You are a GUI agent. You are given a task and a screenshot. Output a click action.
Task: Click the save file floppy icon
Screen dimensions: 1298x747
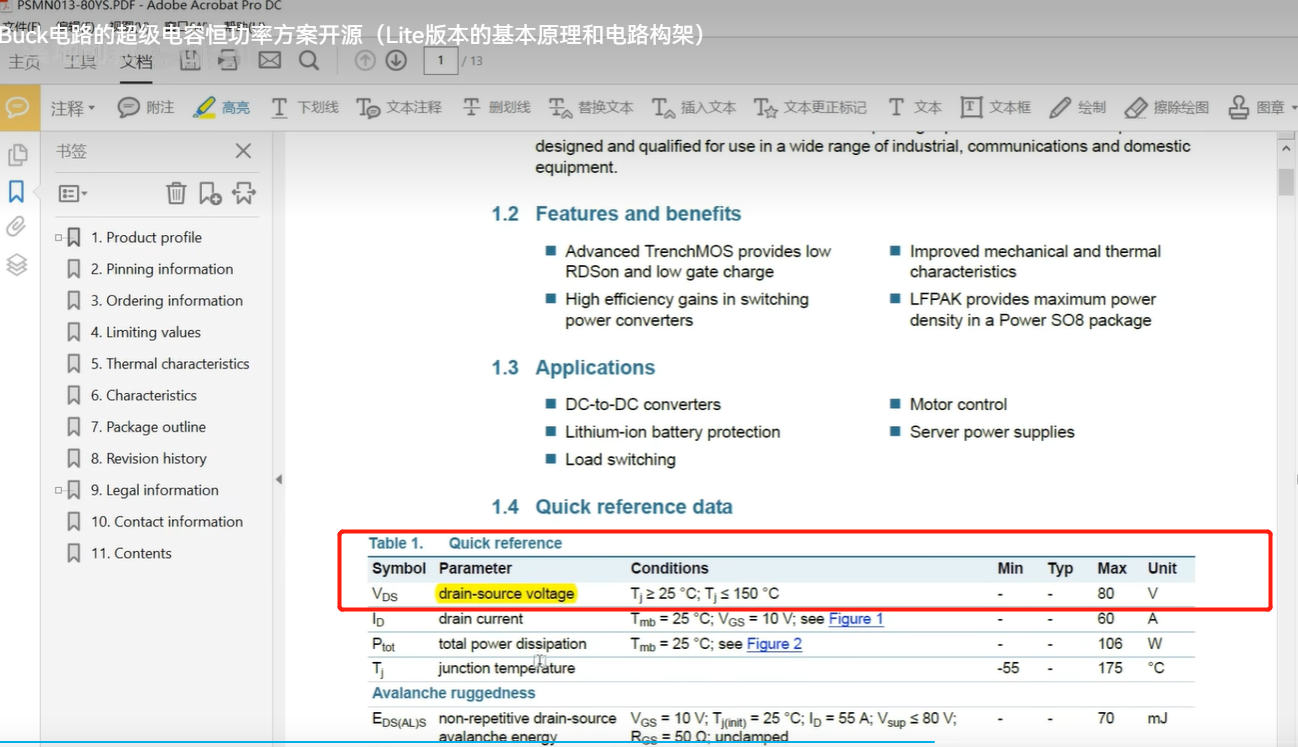pos(190,61)
